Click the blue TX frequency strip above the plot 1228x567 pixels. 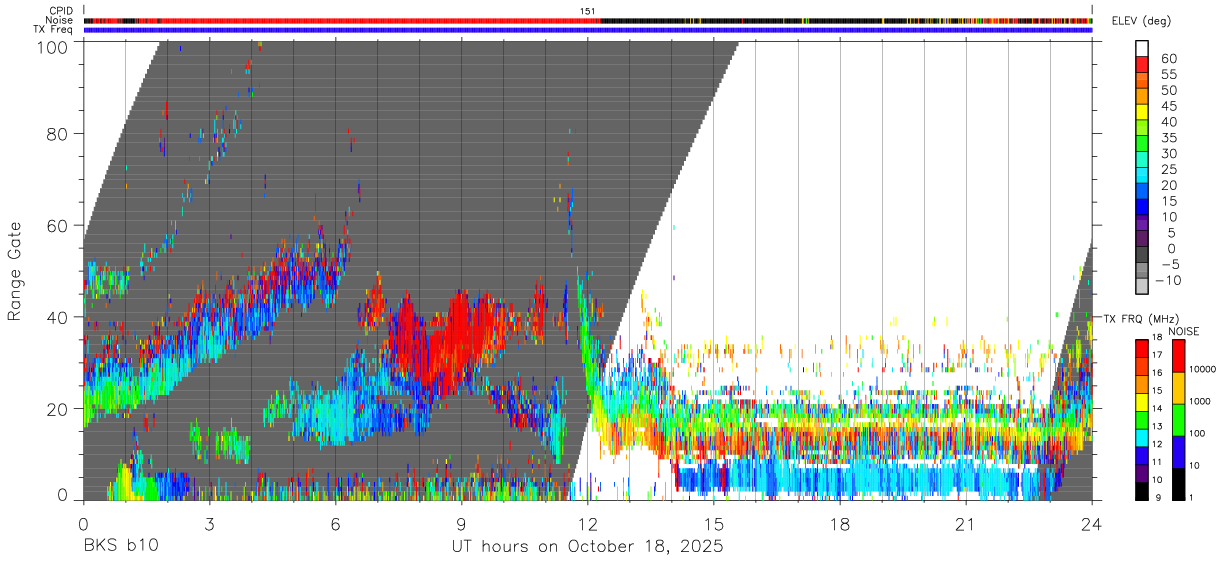pos(588,30)
